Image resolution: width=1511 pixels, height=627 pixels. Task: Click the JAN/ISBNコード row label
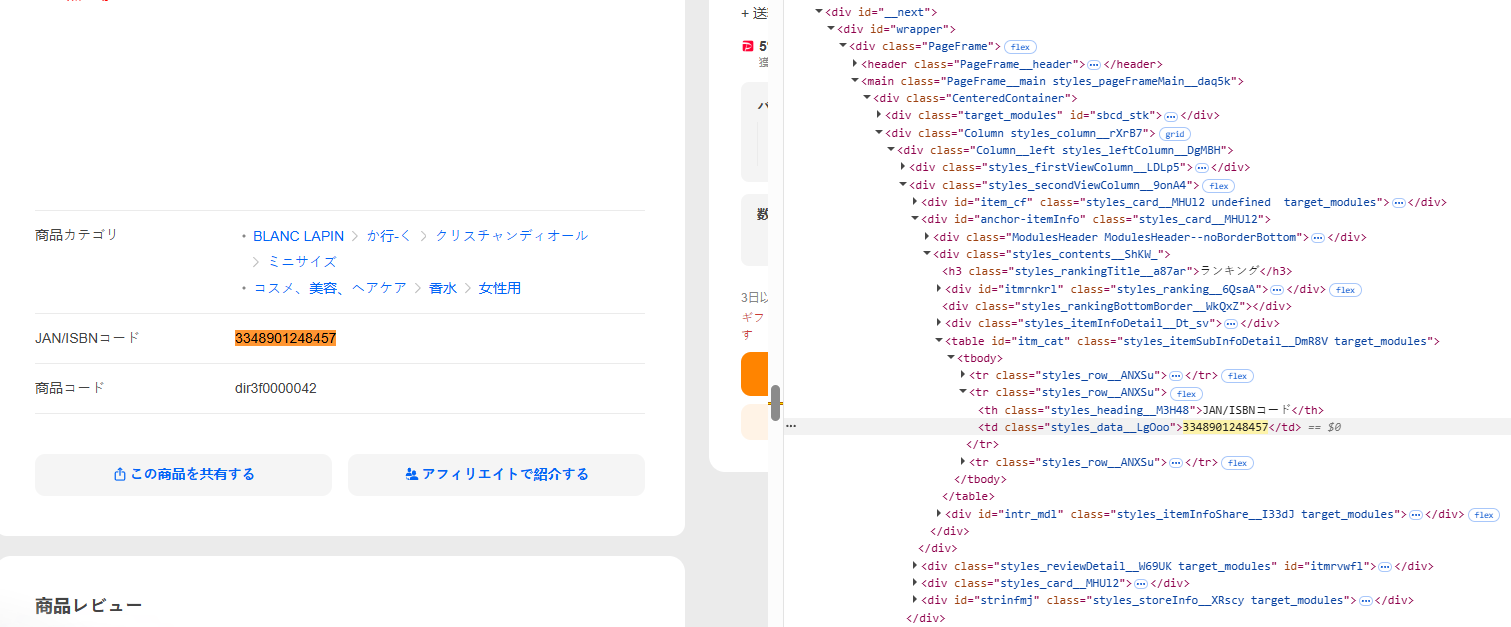point(87,338)
